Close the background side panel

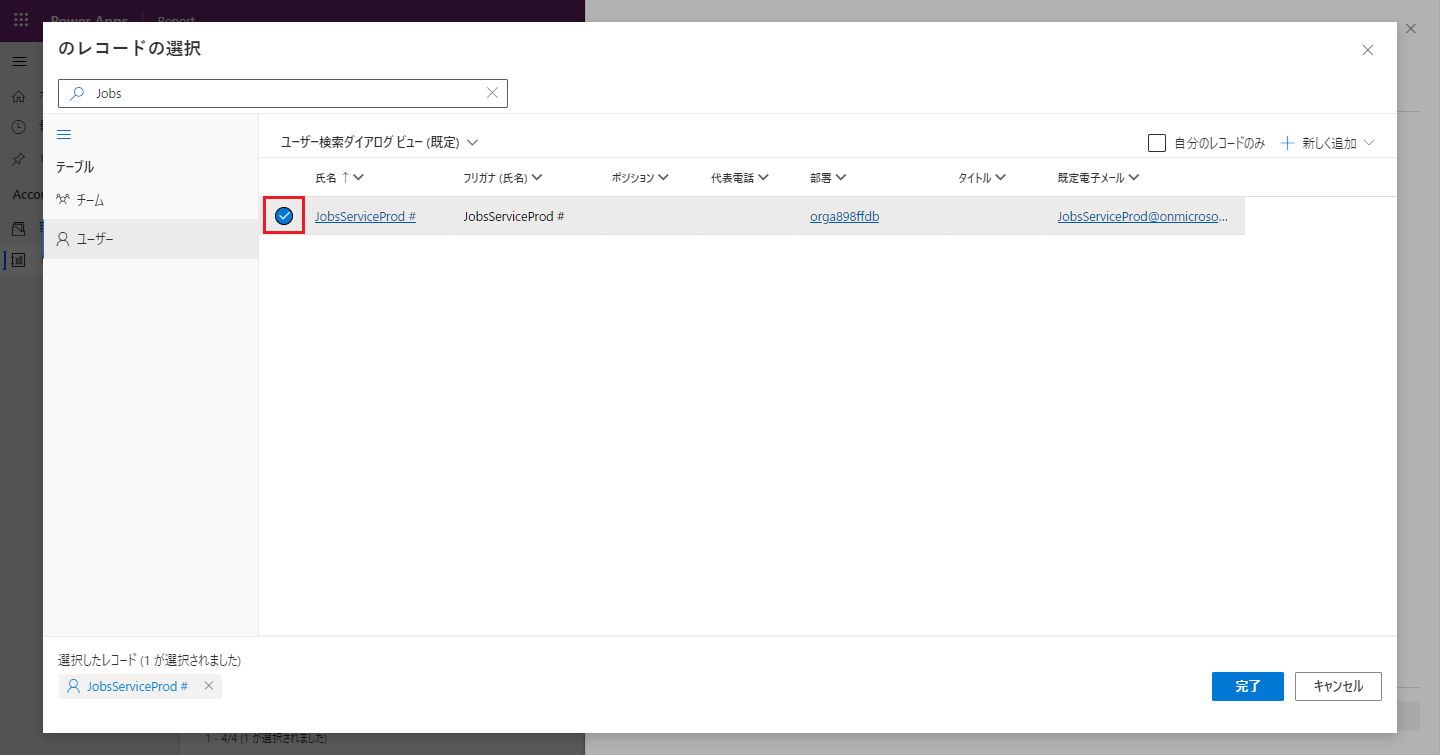tap(1411, 29)
